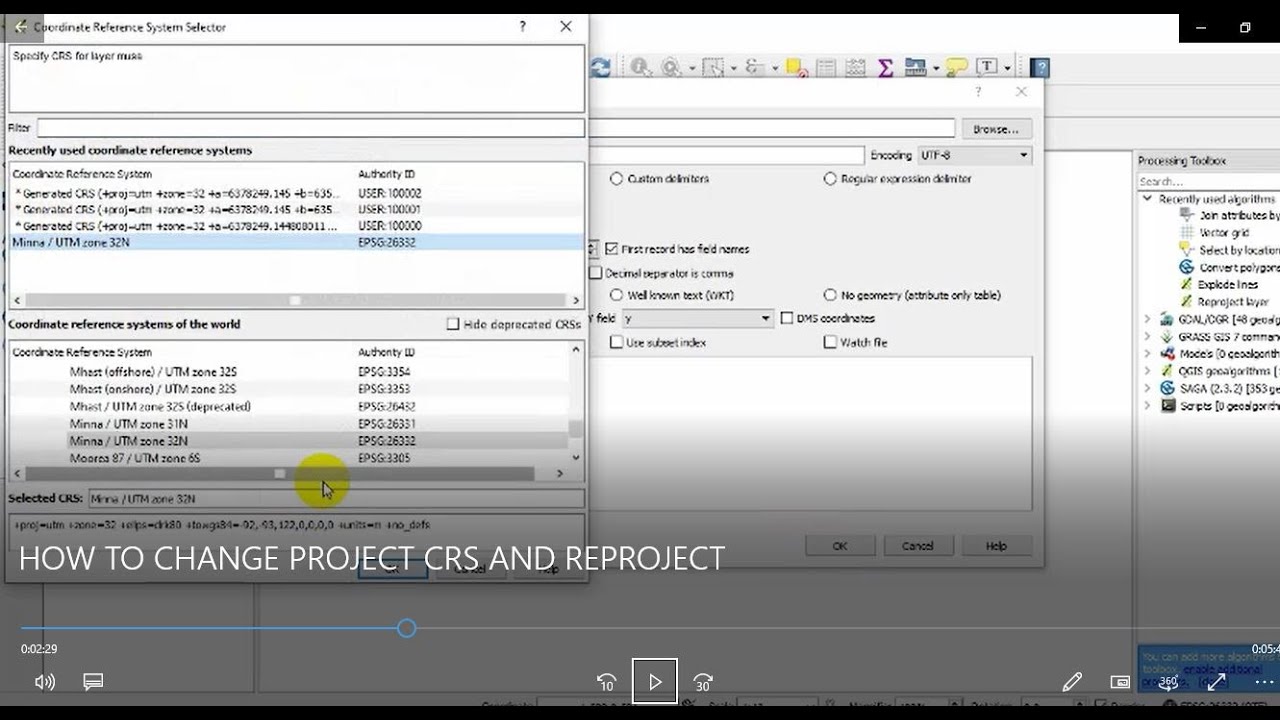
Task: Click the Select by Expression tool icon
Action: [754, 67]
